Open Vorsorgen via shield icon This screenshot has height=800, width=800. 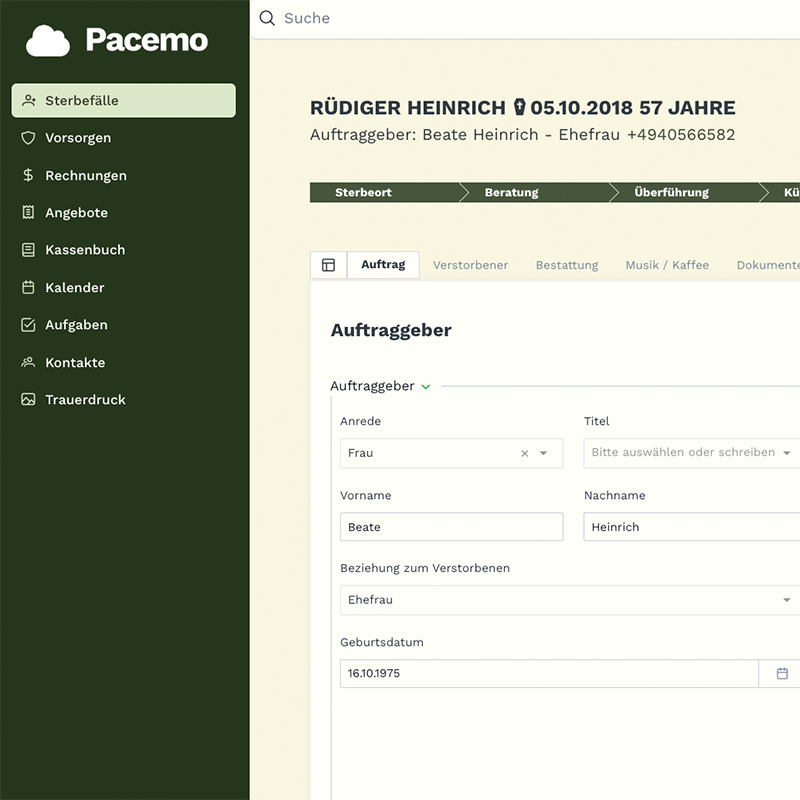[28, 138]
